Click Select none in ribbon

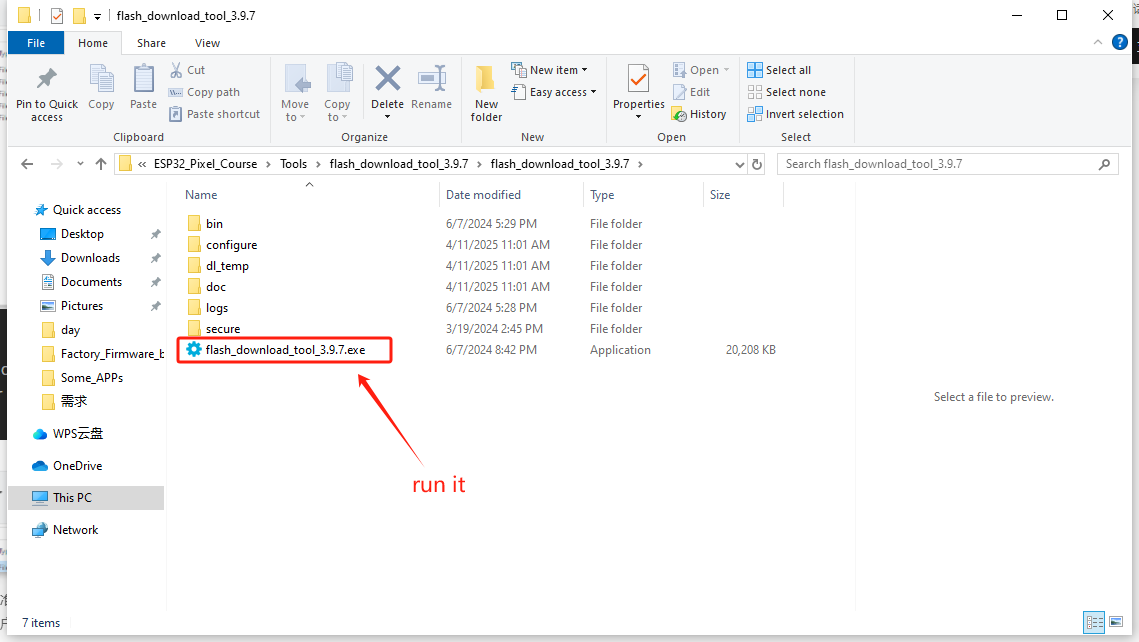point(786,92)
